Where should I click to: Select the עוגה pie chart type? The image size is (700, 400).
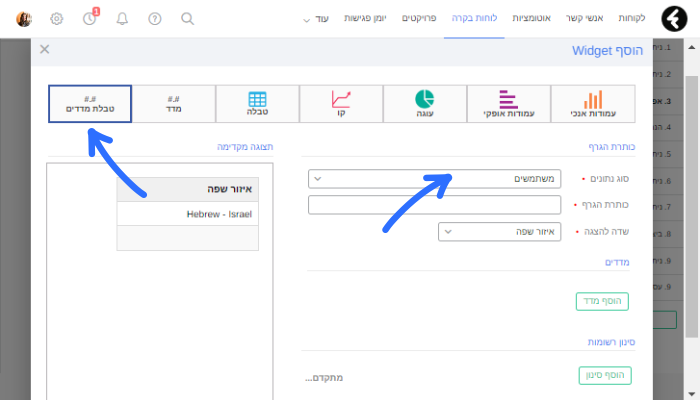425,104
